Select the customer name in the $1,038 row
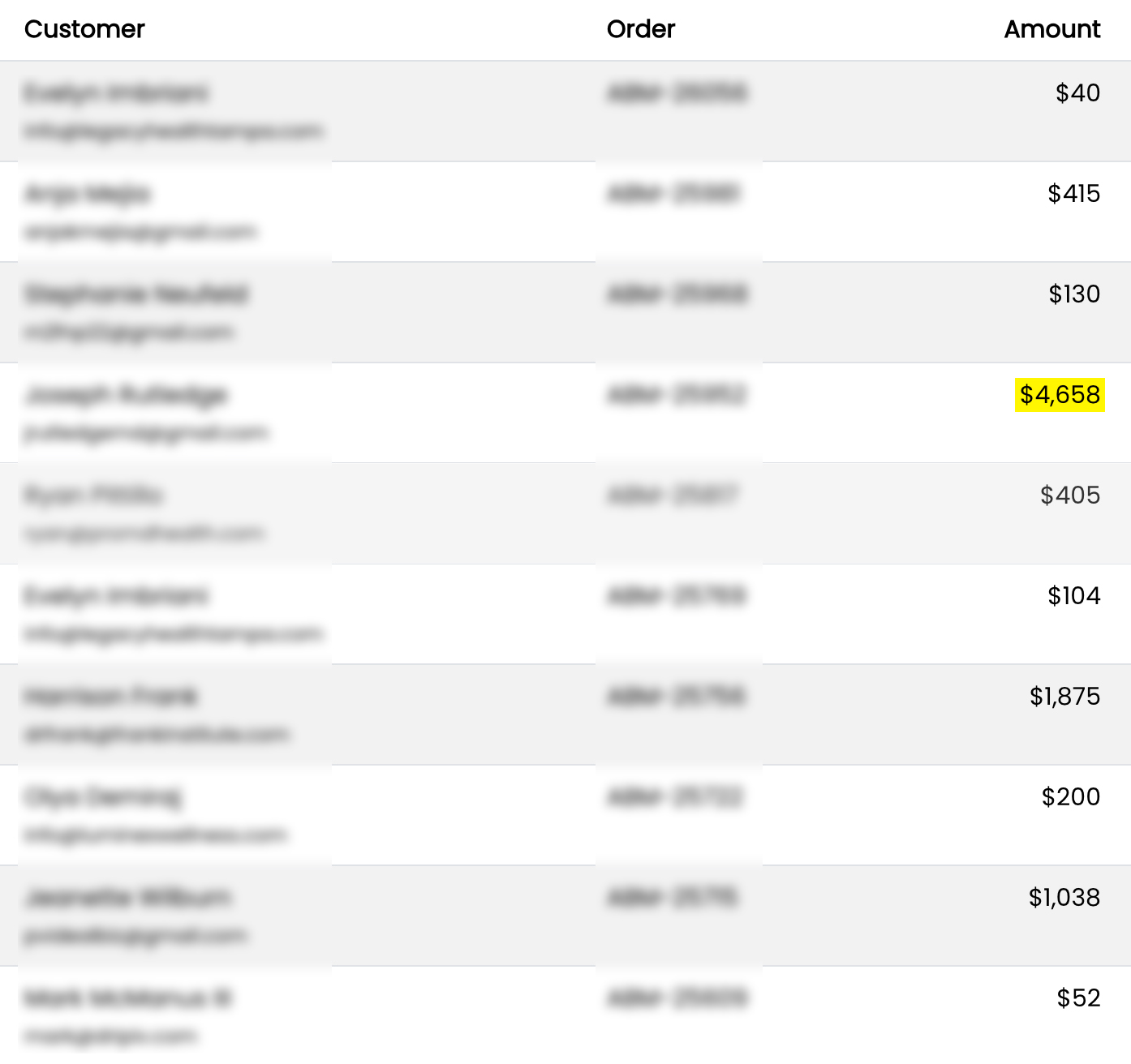The image size is (1131, 1064). point(128,898)
